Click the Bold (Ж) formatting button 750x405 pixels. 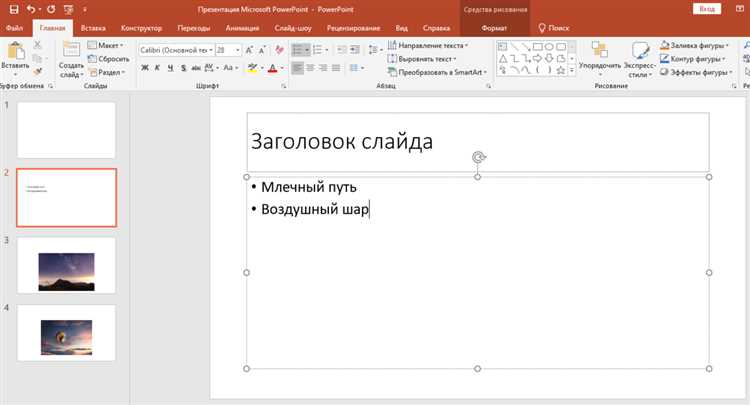point(145,68)
